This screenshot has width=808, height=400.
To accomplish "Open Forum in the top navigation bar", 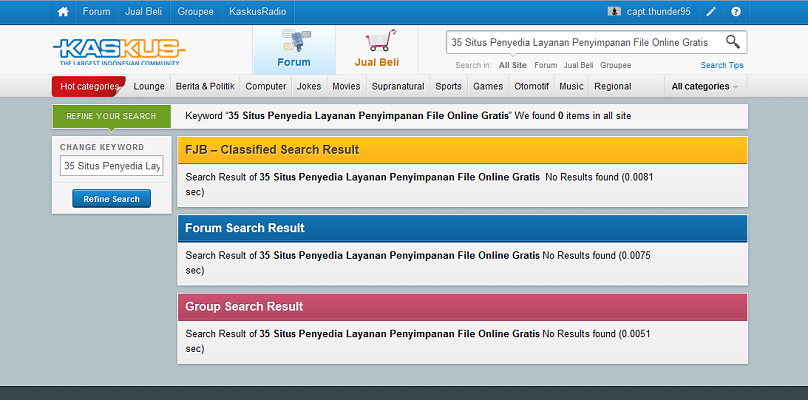I will pos(96,12).
